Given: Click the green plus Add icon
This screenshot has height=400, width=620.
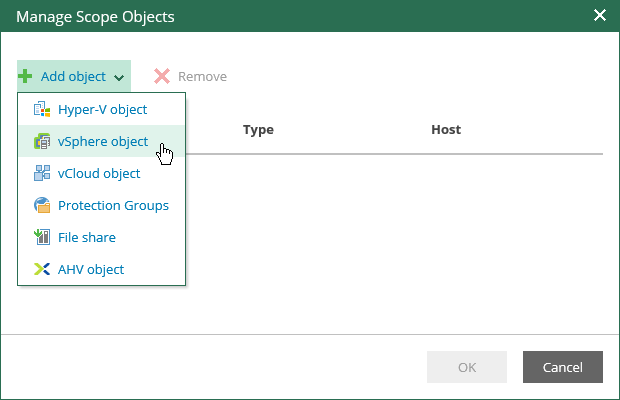Looking at the screenshot, I should (26, 76).
